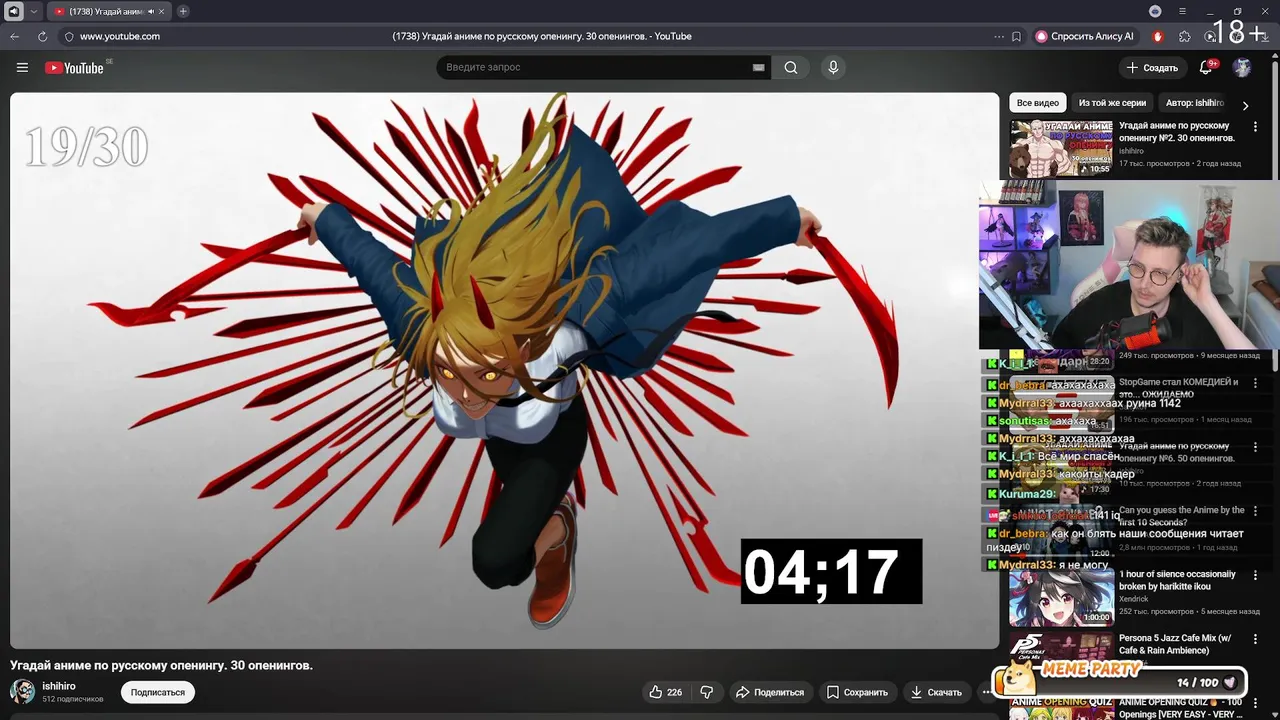Click the main video player
Viewport: 1280px width, 720px height.
click(504, 370)
